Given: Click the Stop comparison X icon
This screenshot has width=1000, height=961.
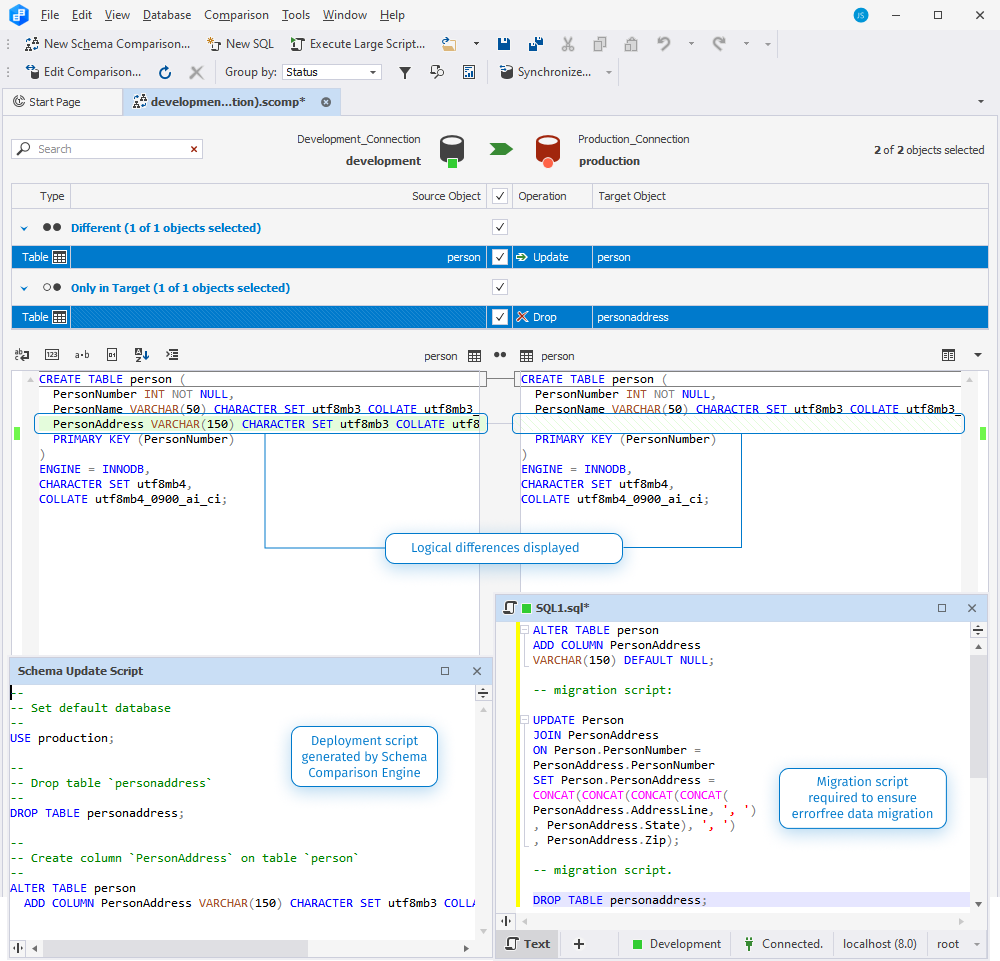Looking at the screenshot, I should pyautogui.click(x=196, y=72).
